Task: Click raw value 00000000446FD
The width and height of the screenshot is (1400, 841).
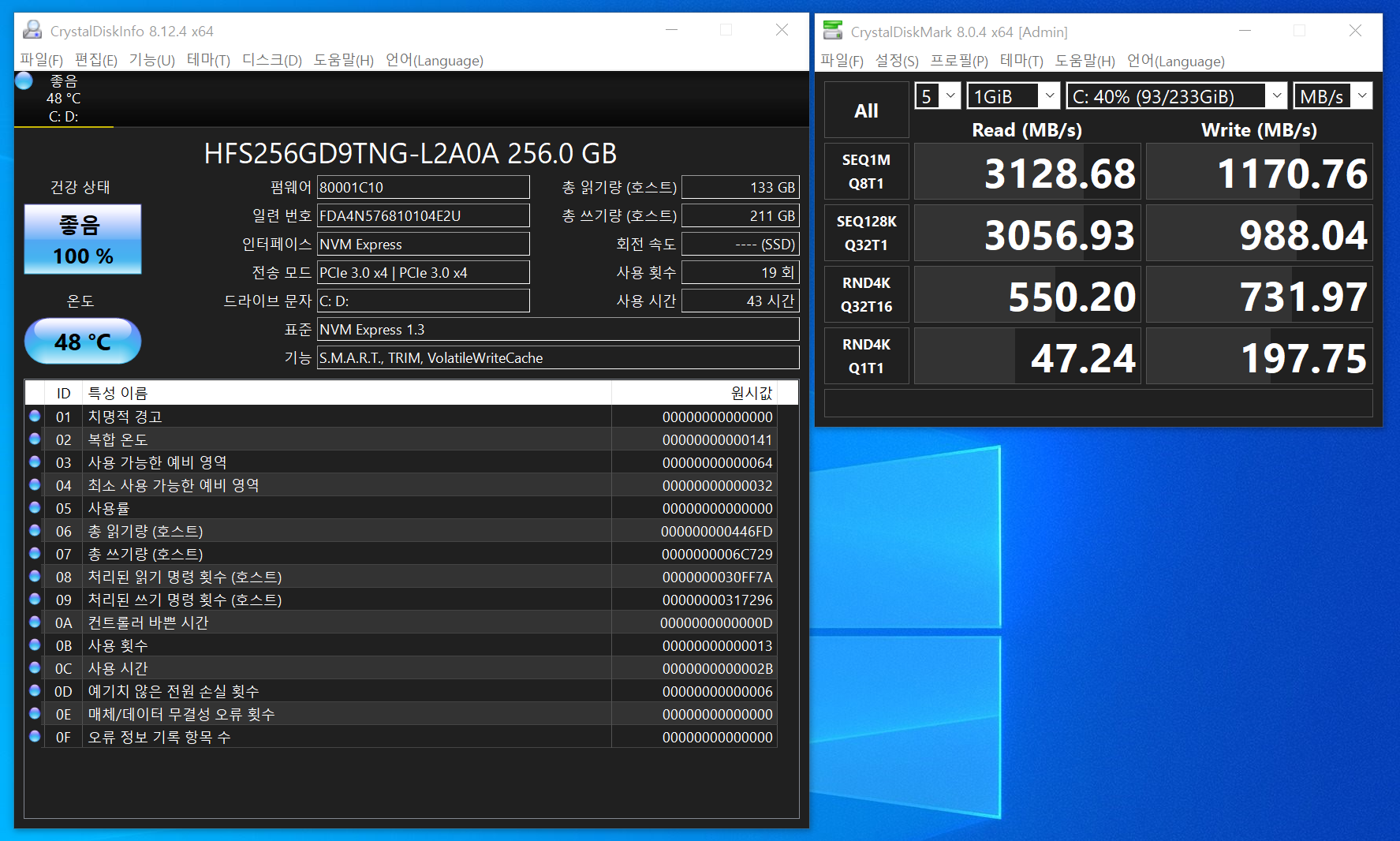Action: tap(716, 532)
